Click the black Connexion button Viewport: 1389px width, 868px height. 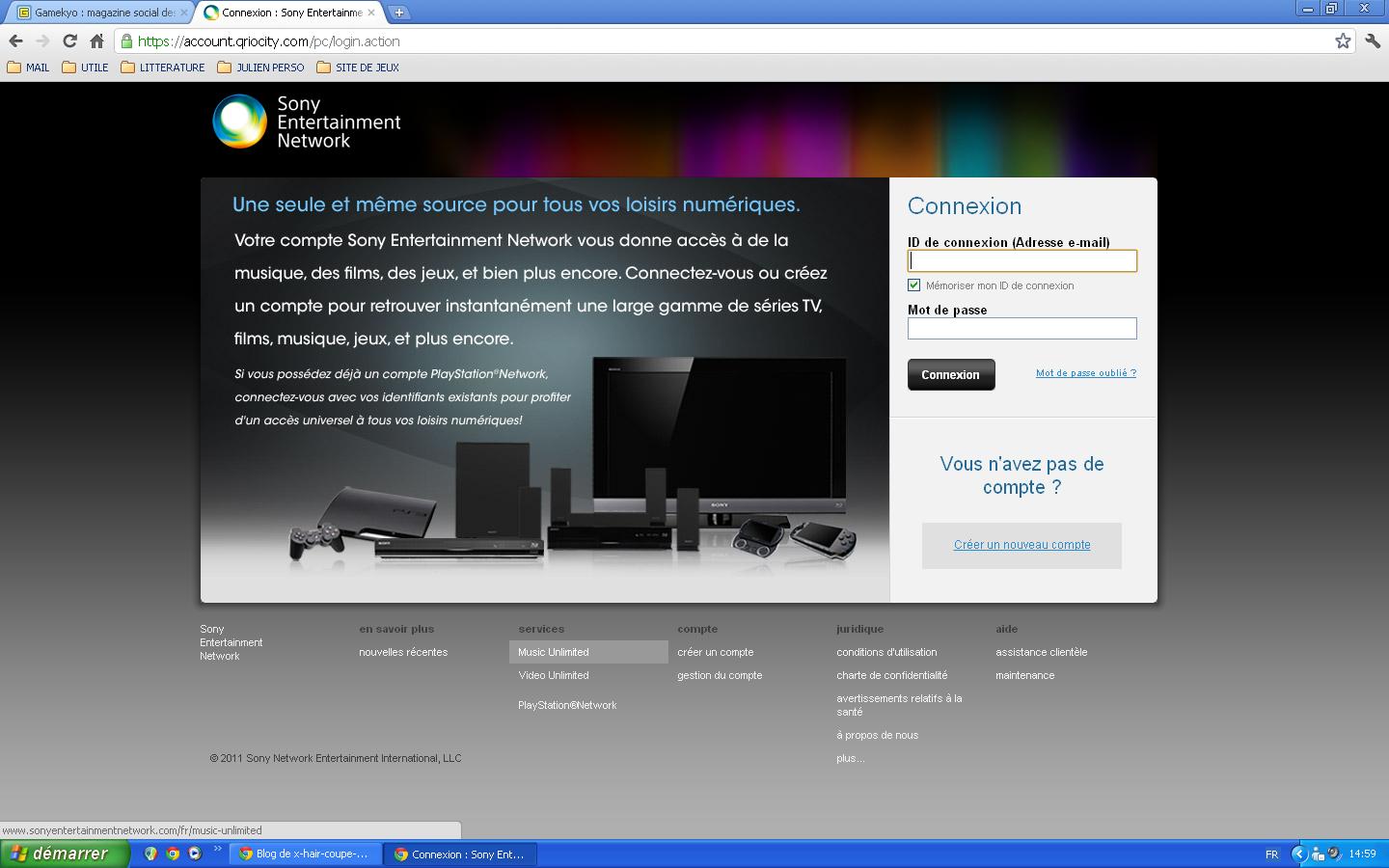coord(951,374)
